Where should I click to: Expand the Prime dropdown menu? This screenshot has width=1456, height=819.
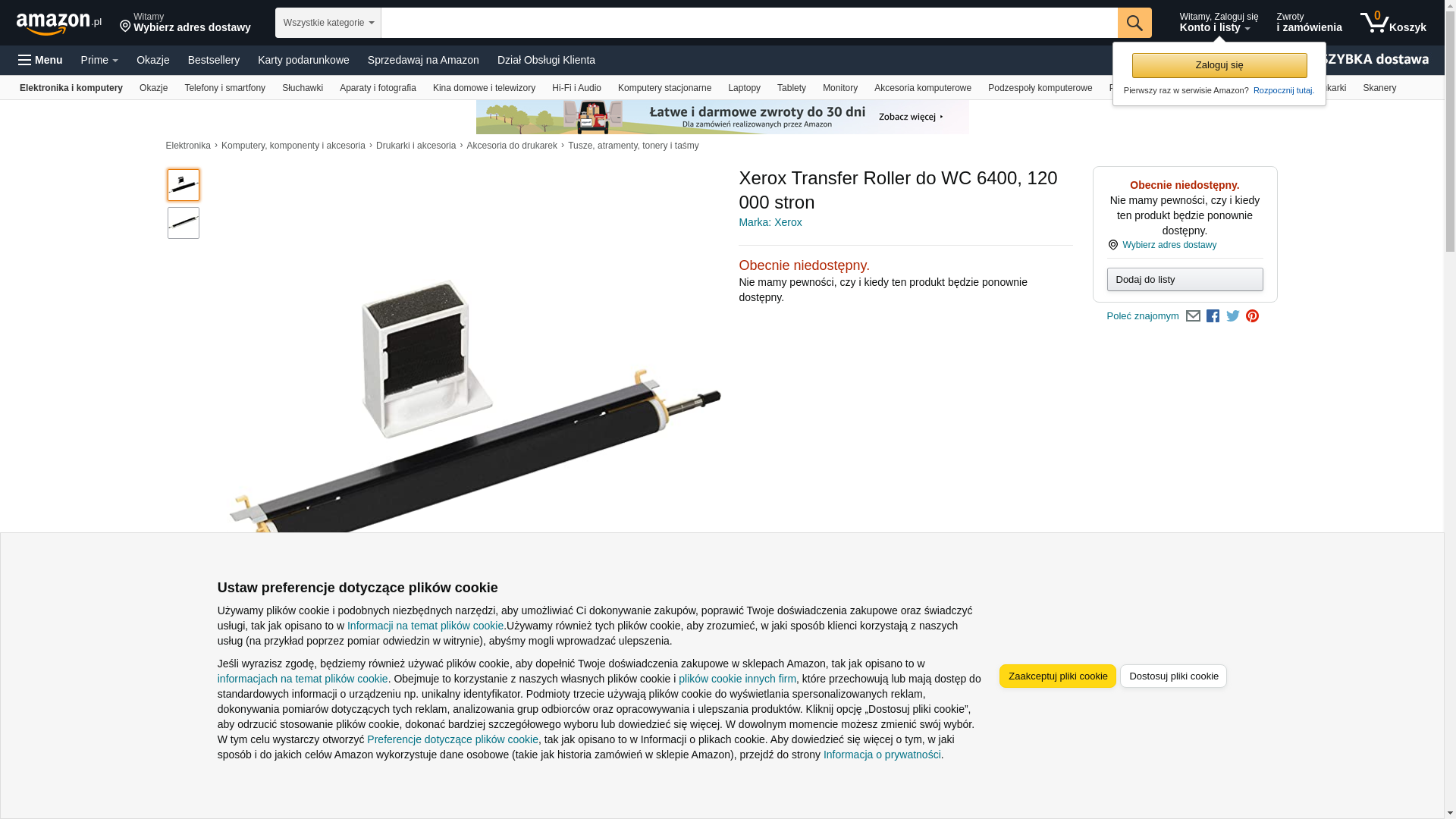pos(99,60)
